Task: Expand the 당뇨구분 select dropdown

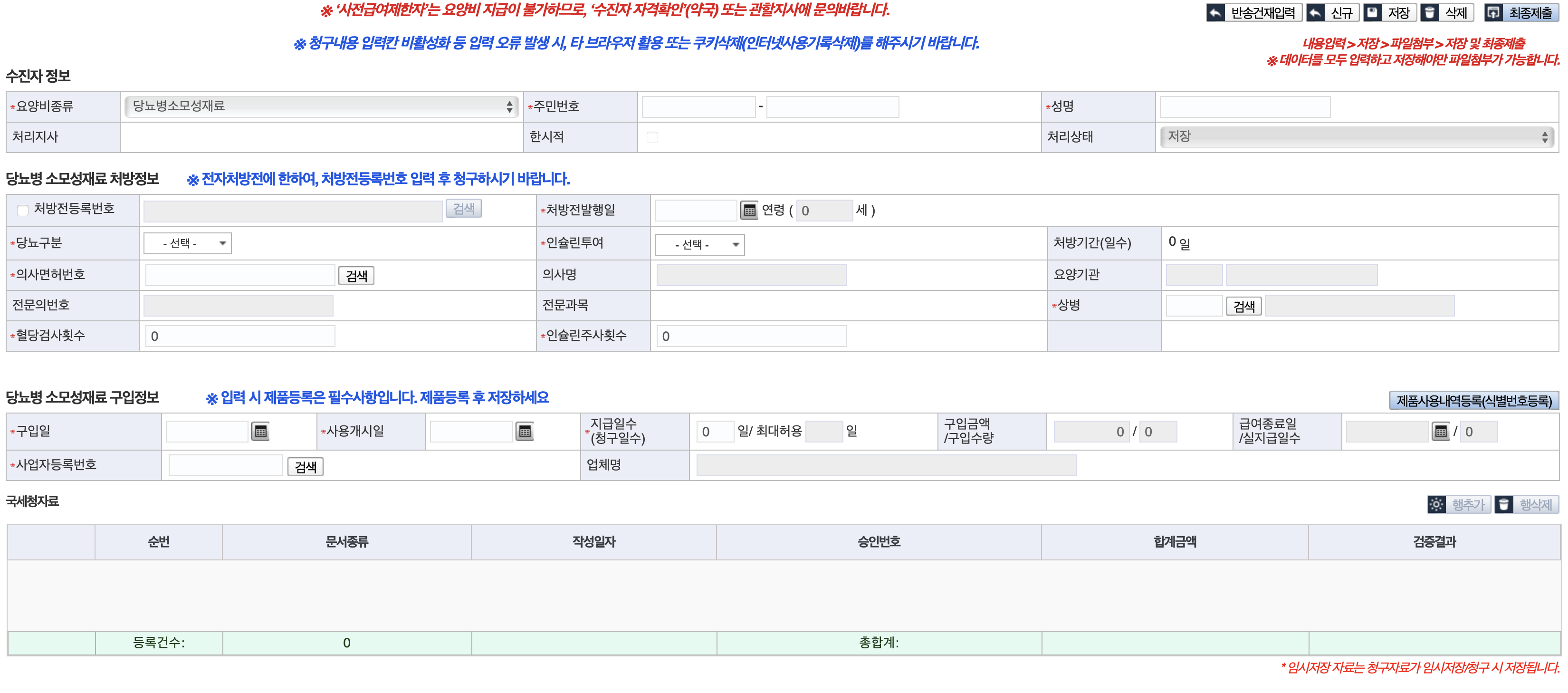Action: pos(188,243)
